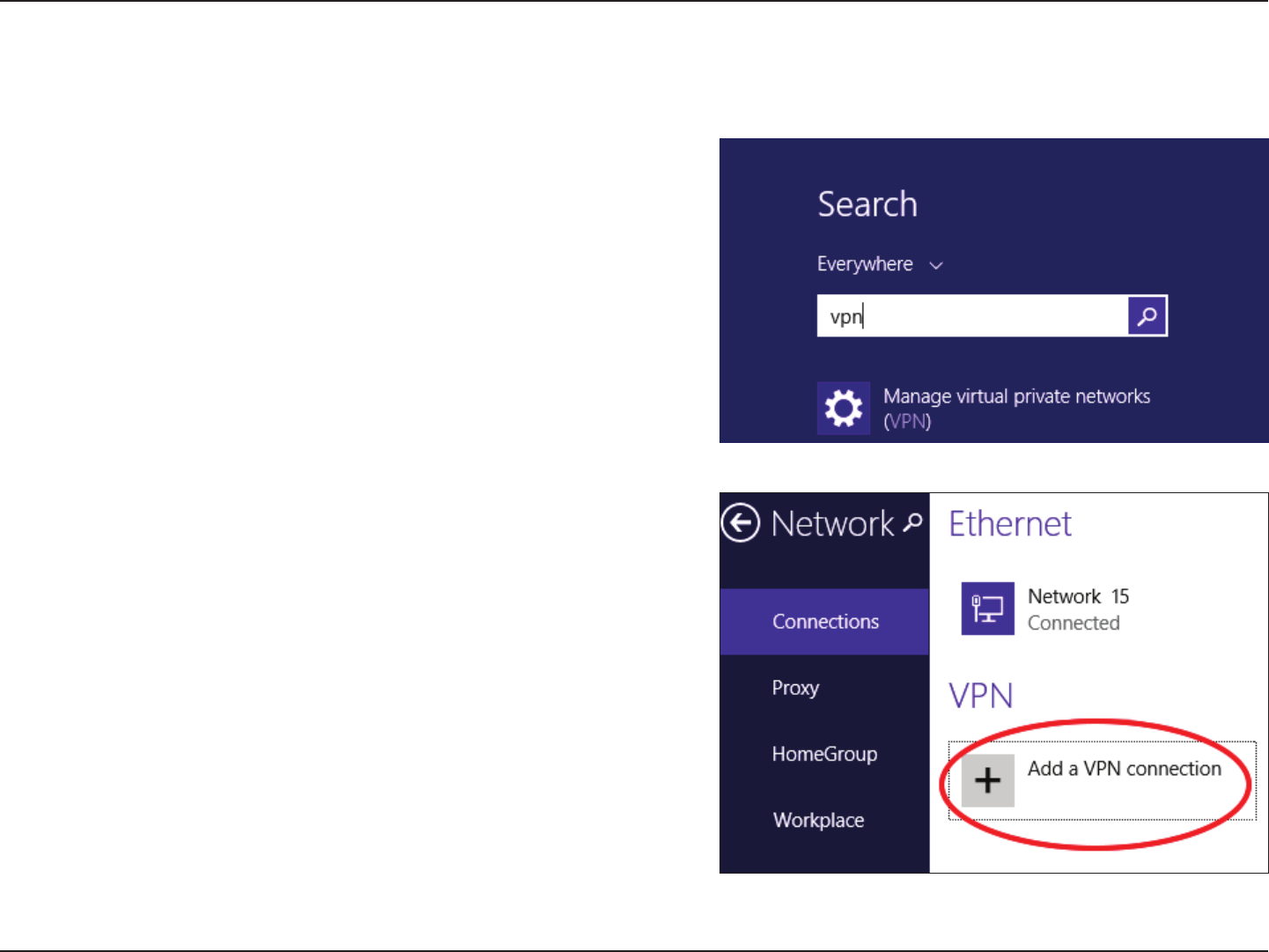Click the search magnifier button
This screenshot has width=1269, height=952.
tap(1147, 316)
